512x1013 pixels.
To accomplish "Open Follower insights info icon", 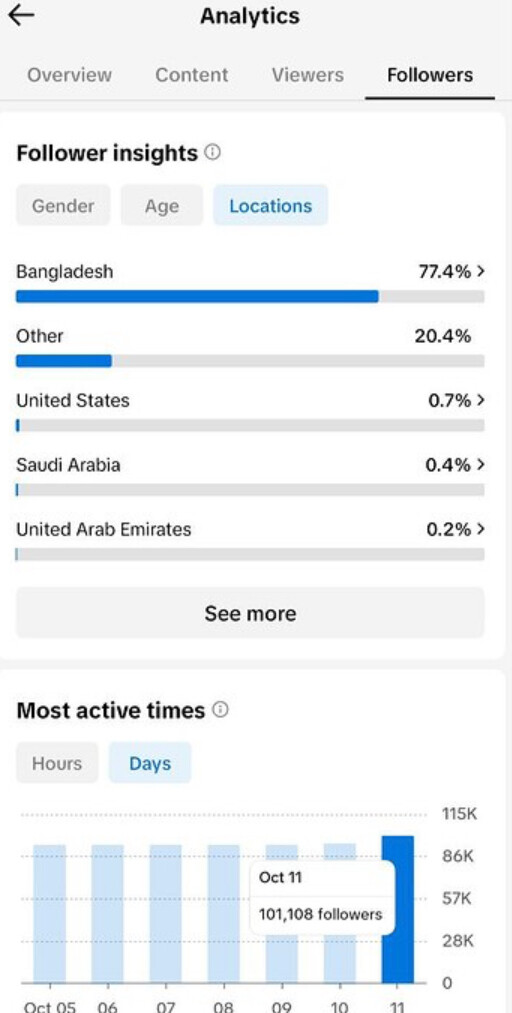I will pos(212,152).
